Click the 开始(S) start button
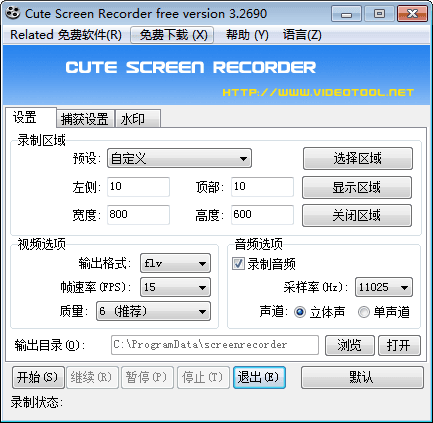Viewport: 433px width, 423px height. point(38,377)
